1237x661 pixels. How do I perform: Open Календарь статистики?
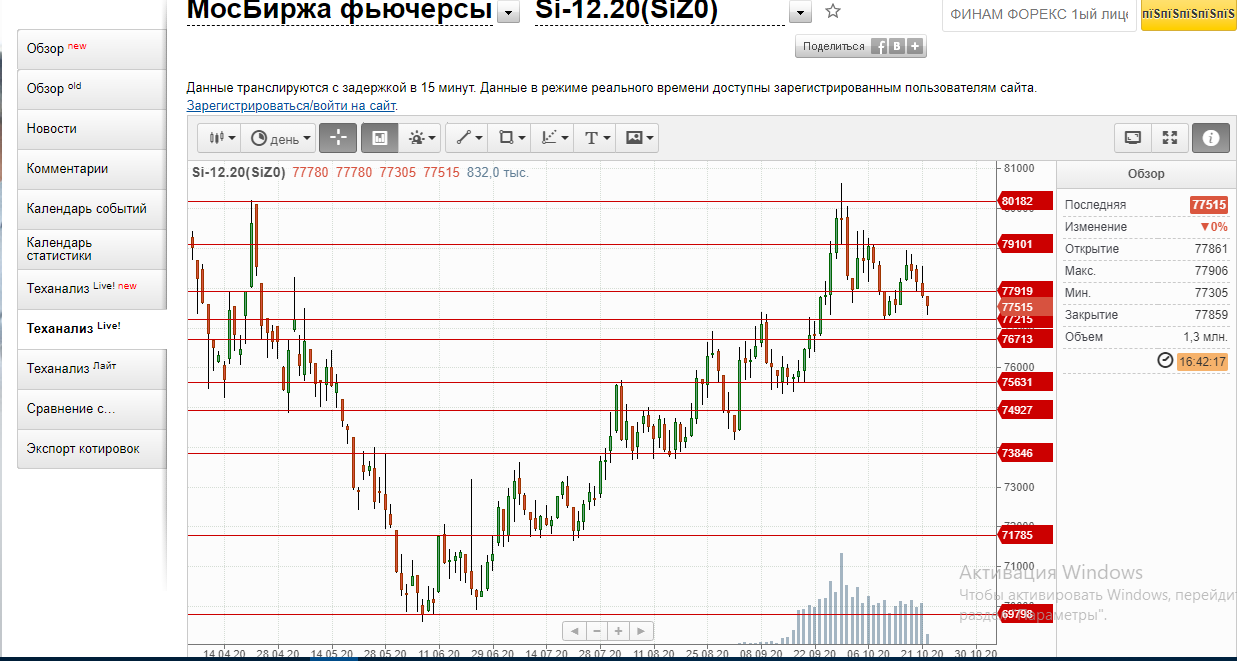[92, 249]
